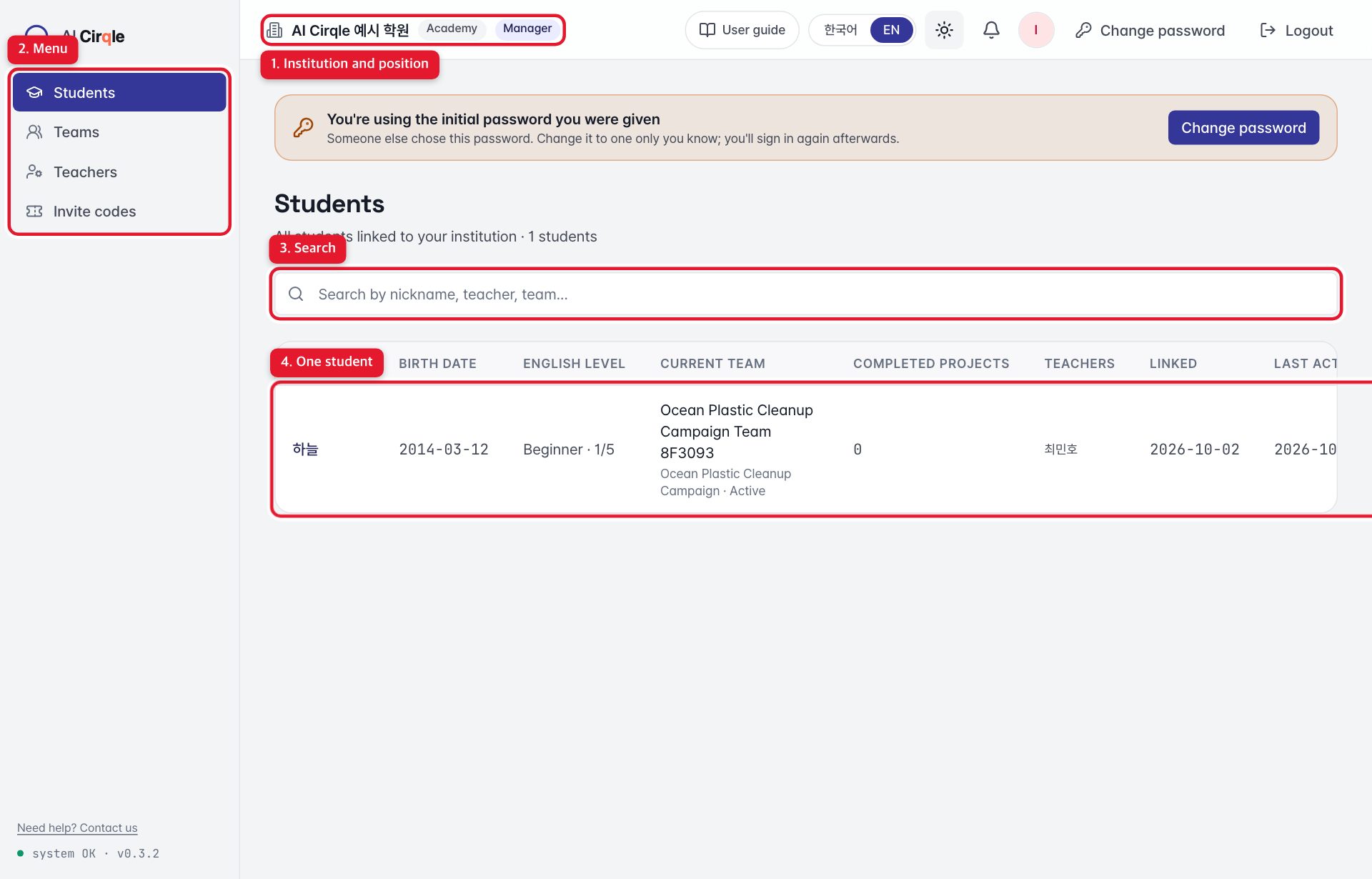Screen dimensions: 1372x879
Task: Click the user avatar with letter I
Action: (1036, 30)
